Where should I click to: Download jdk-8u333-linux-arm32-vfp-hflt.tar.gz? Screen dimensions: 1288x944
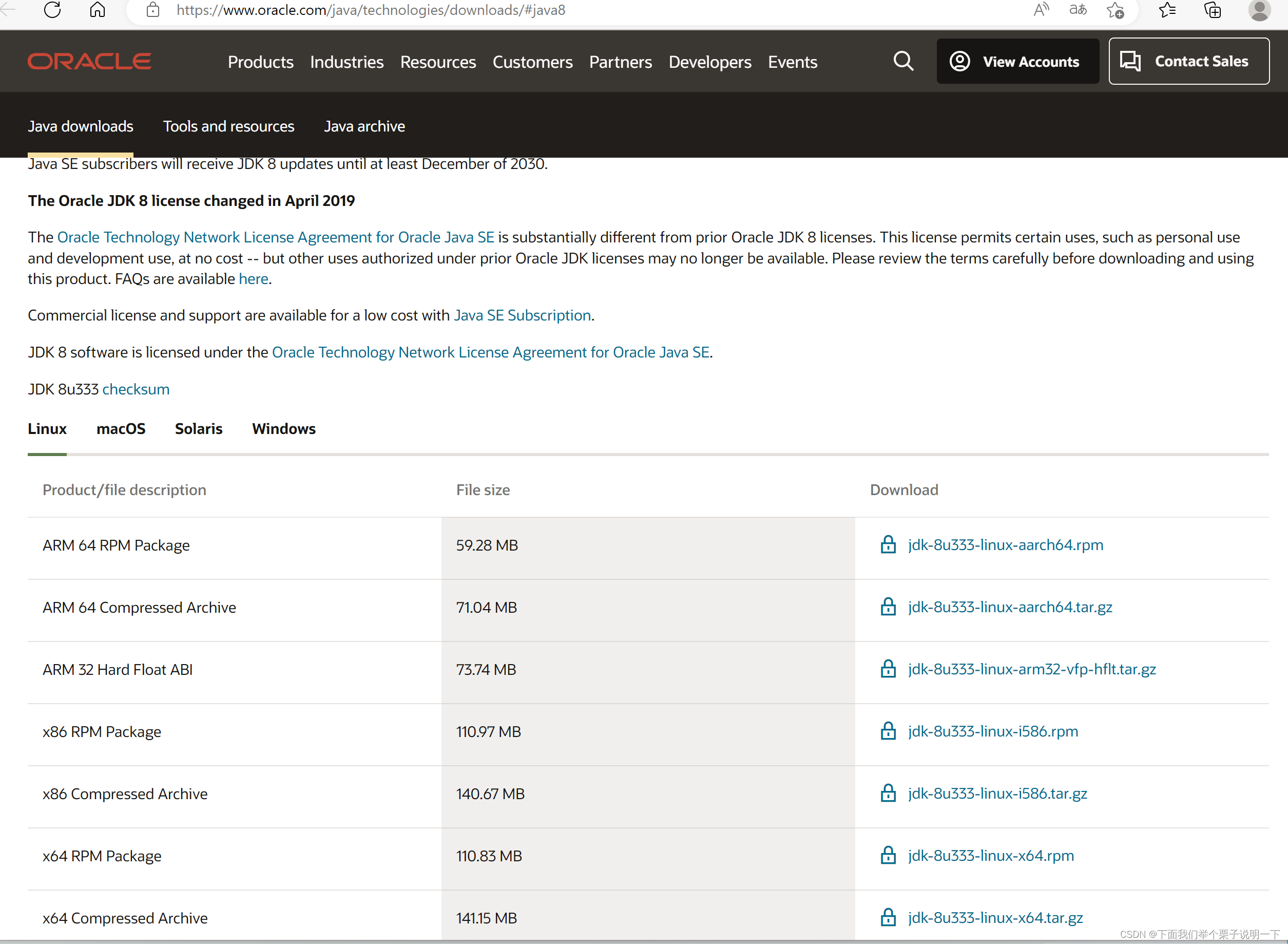(1031, 669)
